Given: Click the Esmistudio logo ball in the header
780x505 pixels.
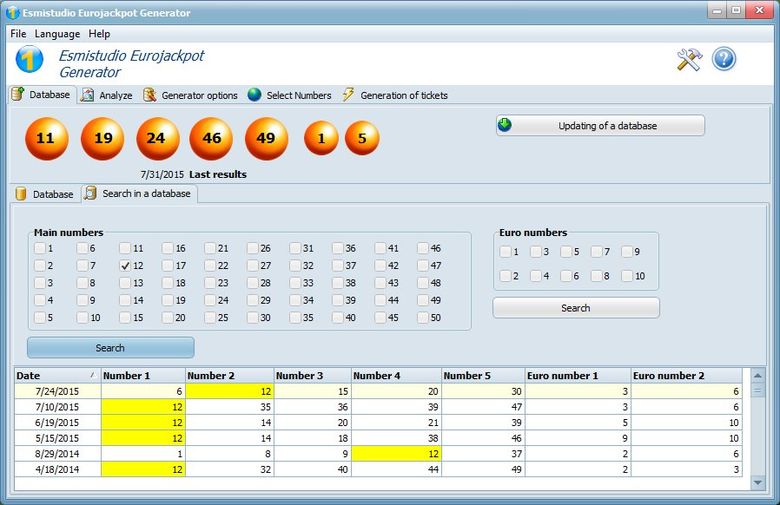Looking at the screenshot, I should (x=29, y=59).
